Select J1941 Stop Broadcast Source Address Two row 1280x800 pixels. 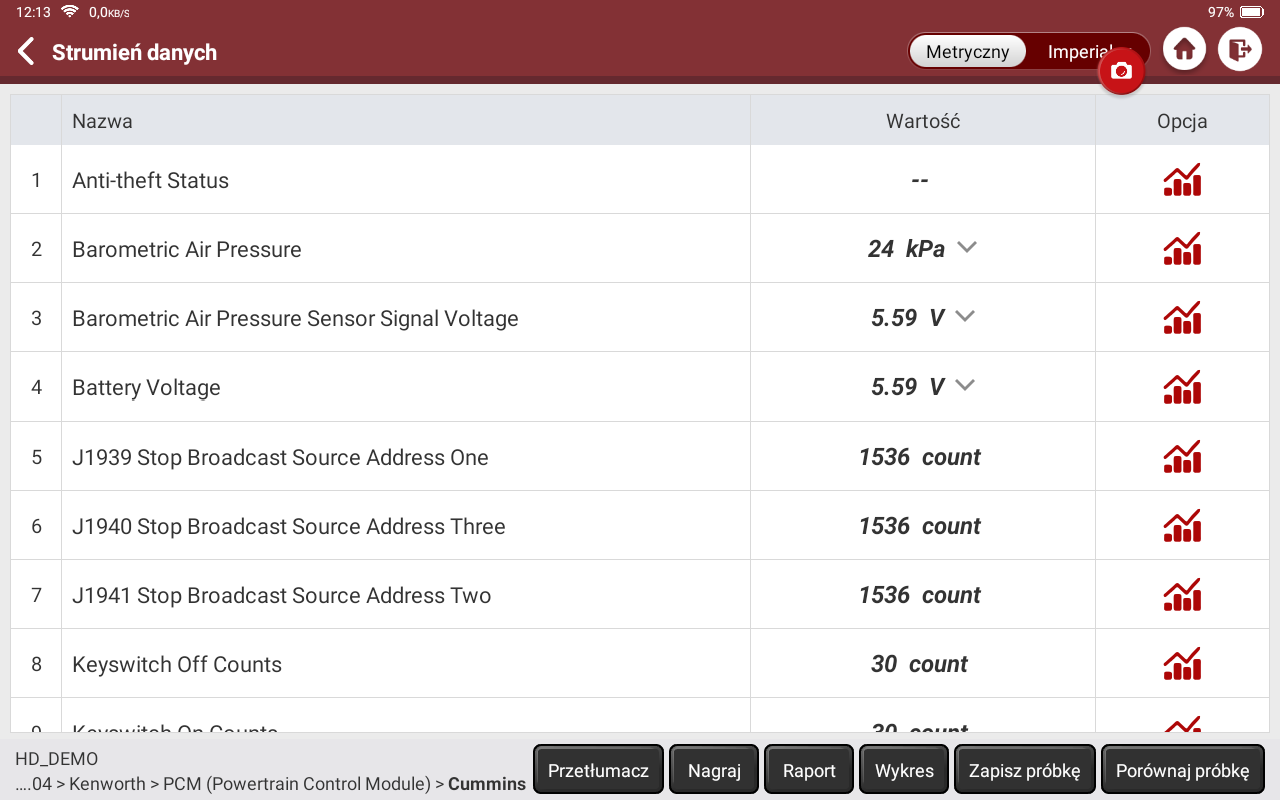[x=282, y=595]
